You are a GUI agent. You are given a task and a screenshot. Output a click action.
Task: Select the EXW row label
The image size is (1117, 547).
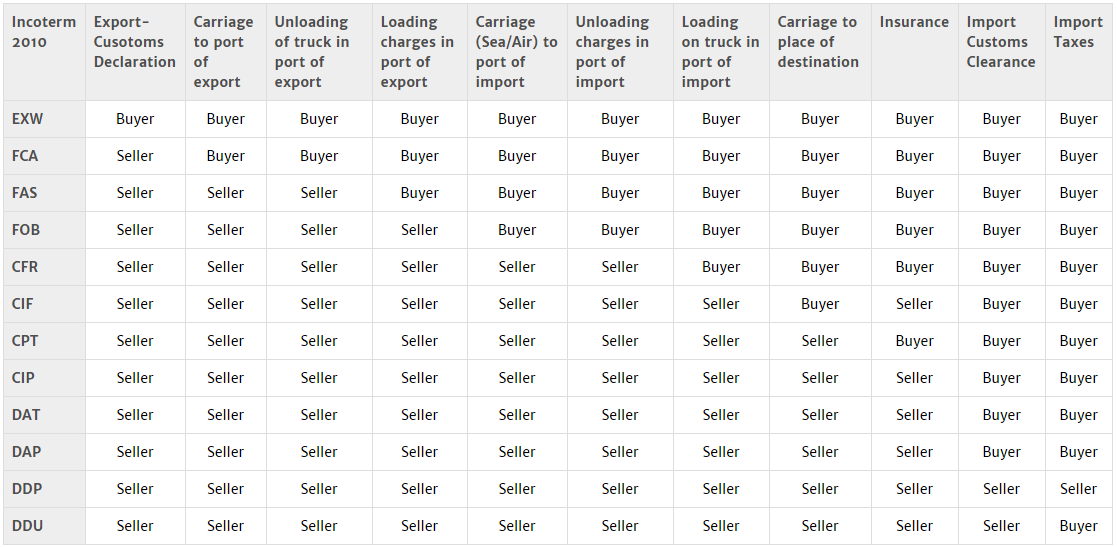28,119
